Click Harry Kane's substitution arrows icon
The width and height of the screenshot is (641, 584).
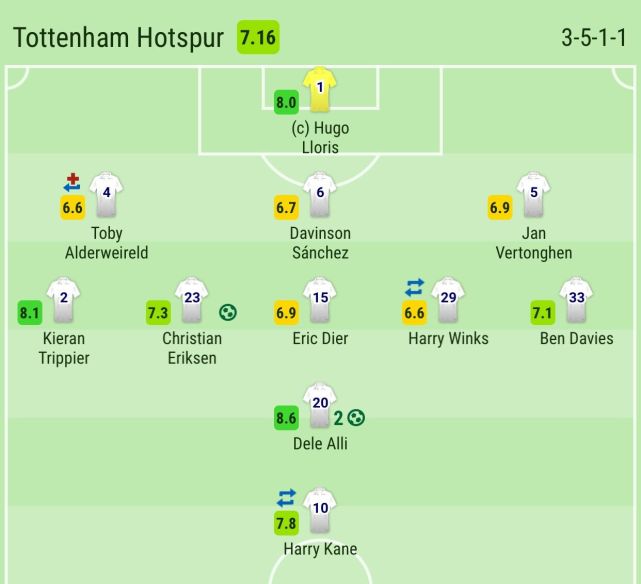pyautogui.click(x=287, y=498)
